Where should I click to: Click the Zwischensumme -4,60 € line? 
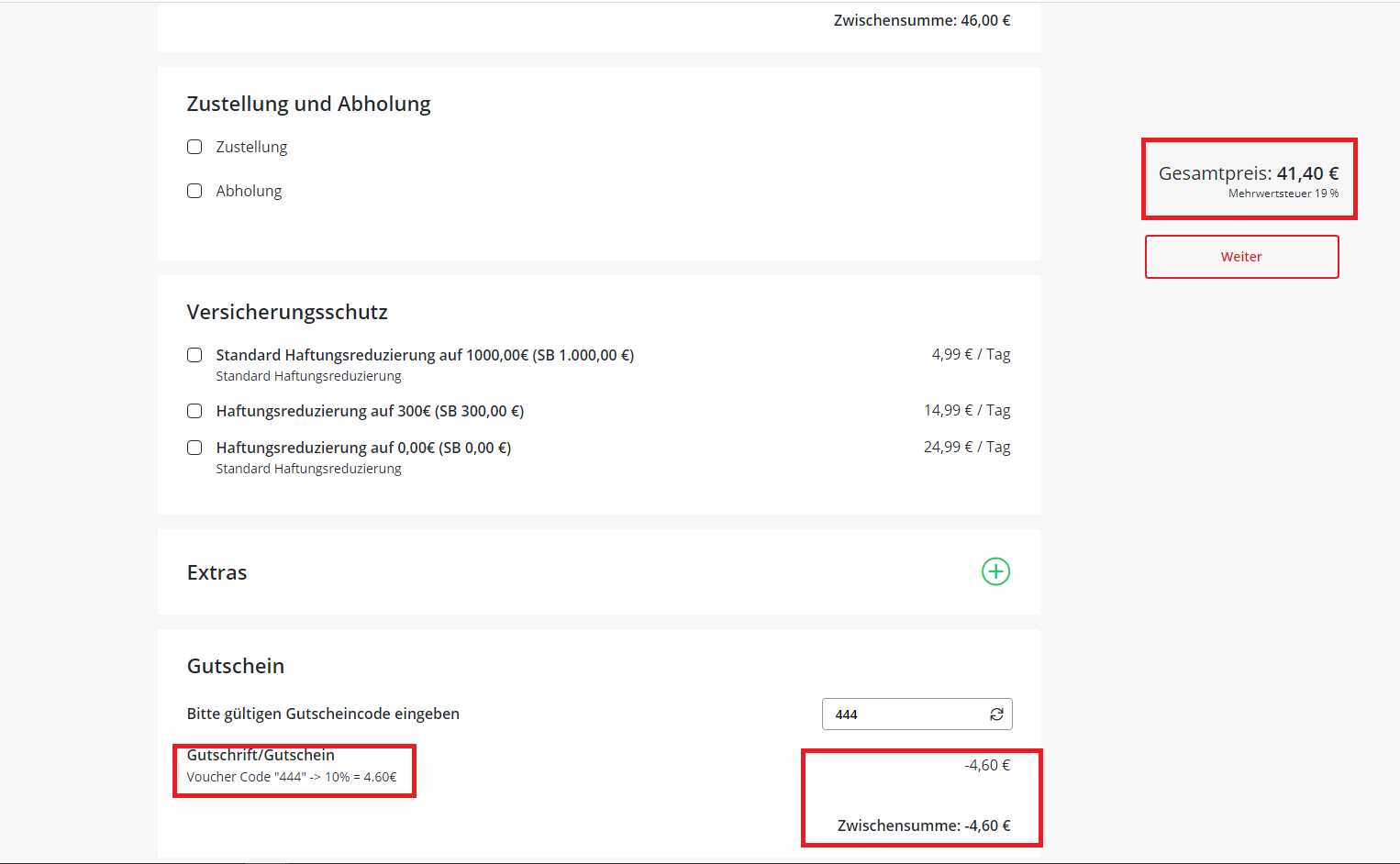(x=923, y=825)
